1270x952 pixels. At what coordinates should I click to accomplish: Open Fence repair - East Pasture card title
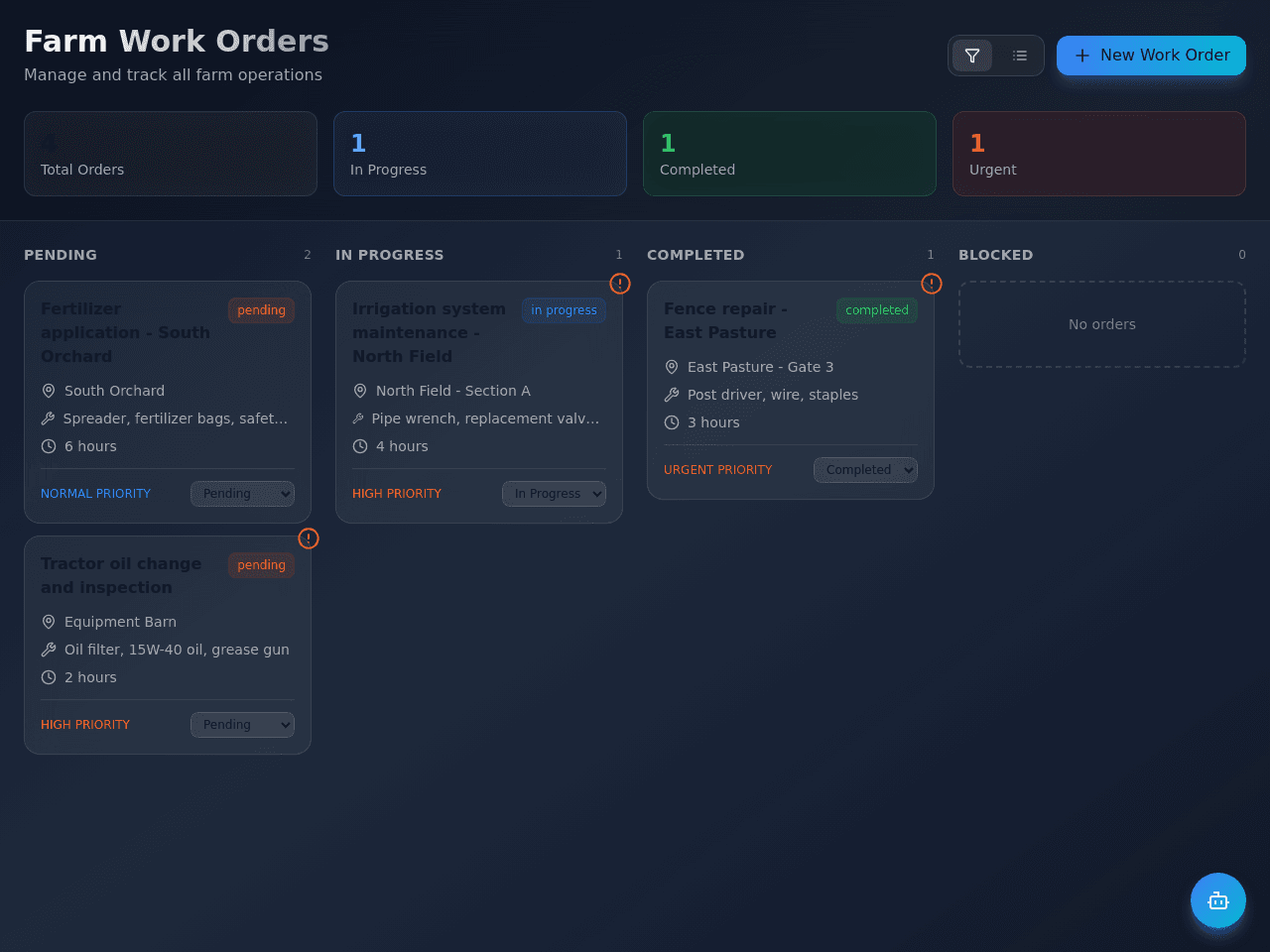725,321
